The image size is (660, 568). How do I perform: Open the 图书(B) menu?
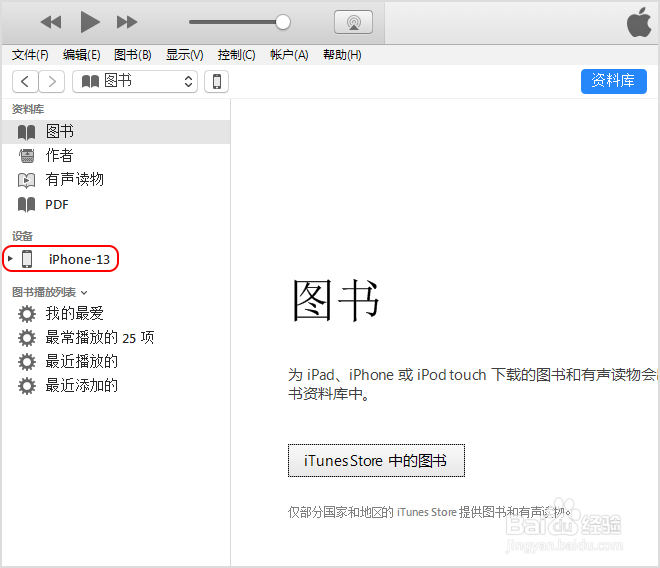pos(133,55)
